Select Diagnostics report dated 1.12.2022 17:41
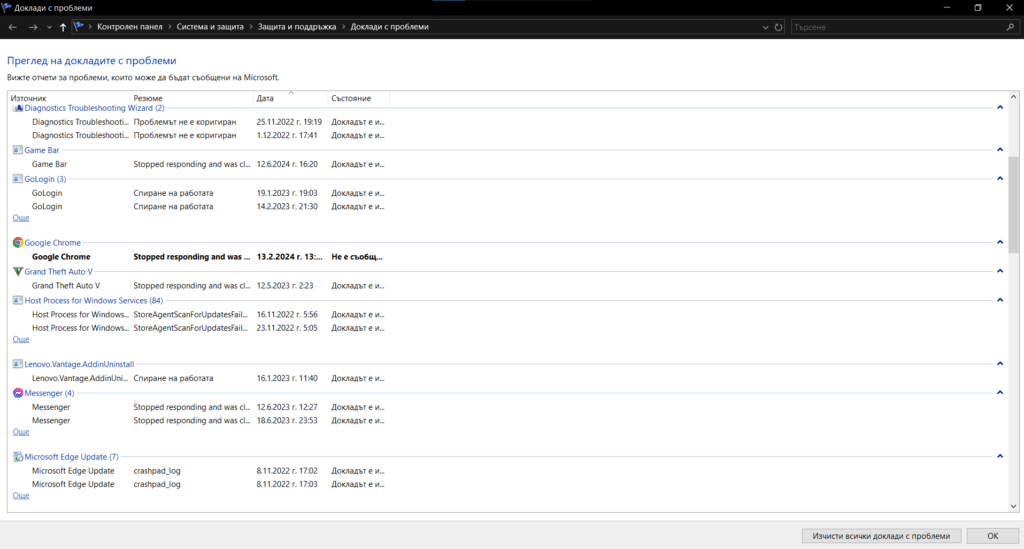This screenshot has height=549, width=1024. coord(199,136)
